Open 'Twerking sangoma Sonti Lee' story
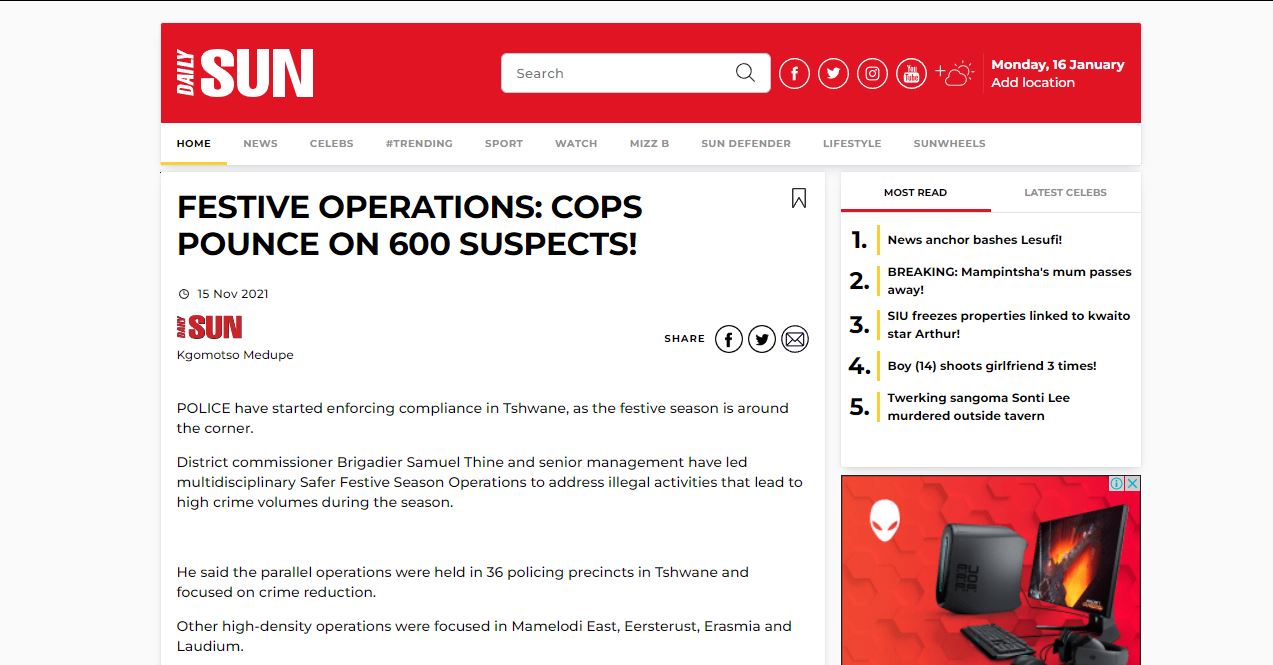Viewport: 1273px width, 665px height. [x=979, y=407]
